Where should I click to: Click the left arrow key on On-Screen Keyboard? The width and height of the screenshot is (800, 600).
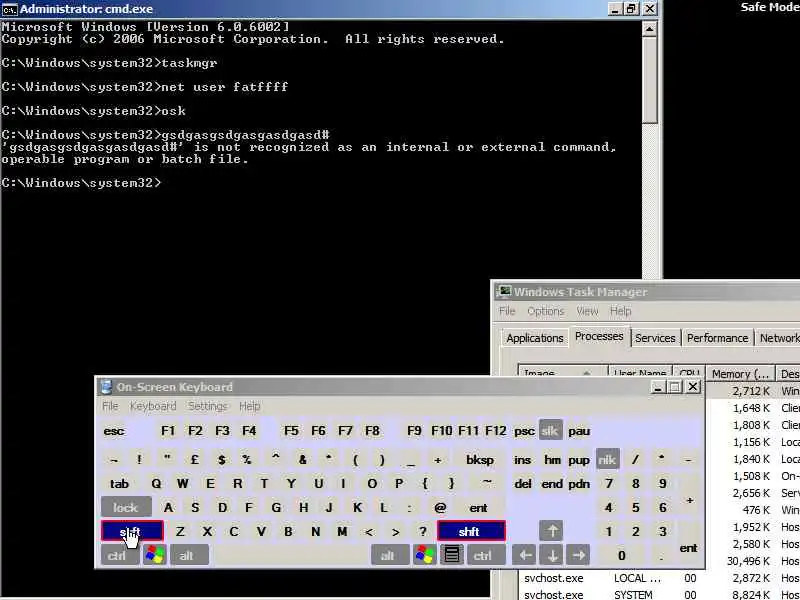pyautogui.click(x=524, y=555)
